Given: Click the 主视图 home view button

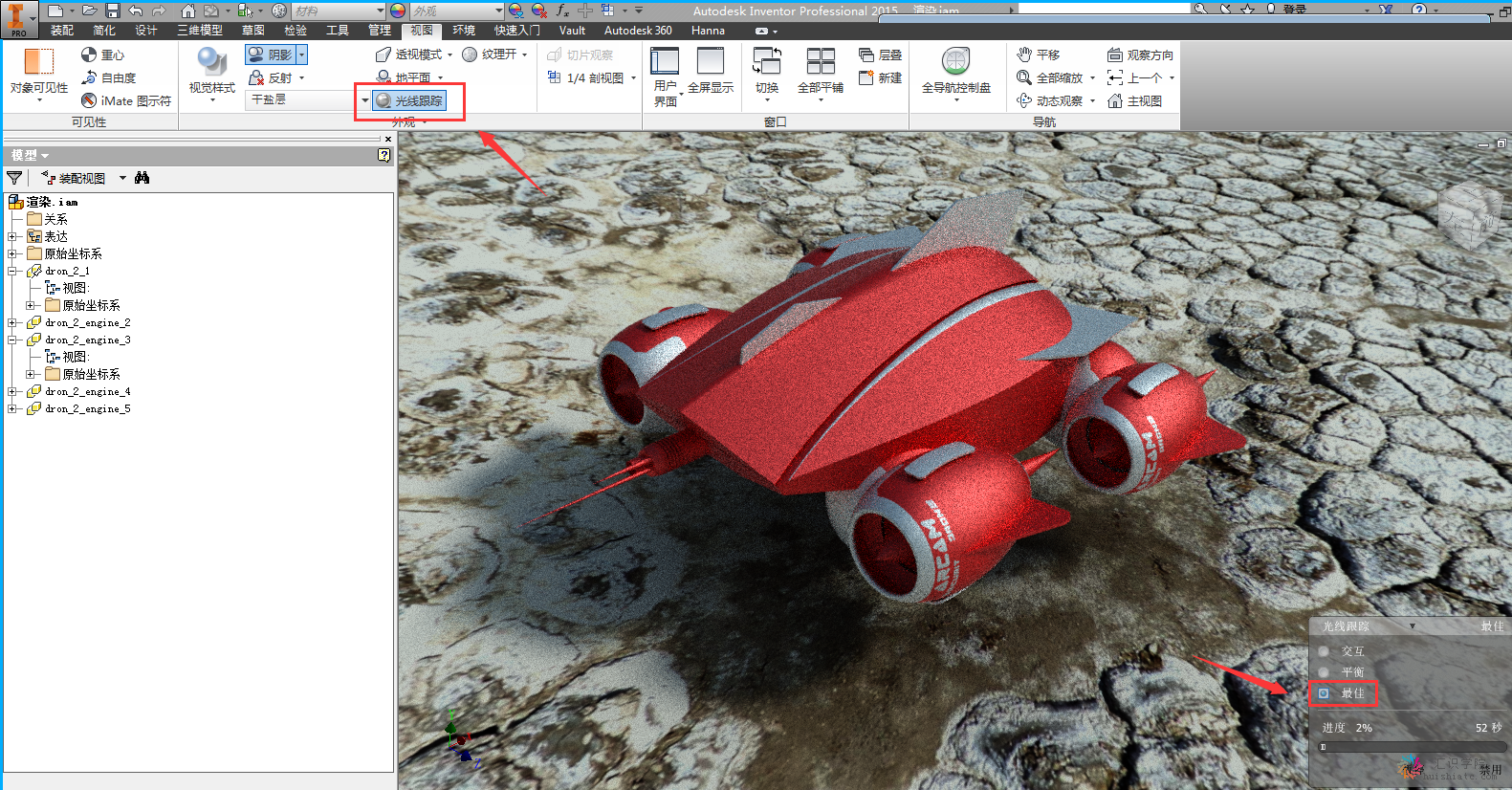Looking at the screenshot, I should [x=1135, y=100].
